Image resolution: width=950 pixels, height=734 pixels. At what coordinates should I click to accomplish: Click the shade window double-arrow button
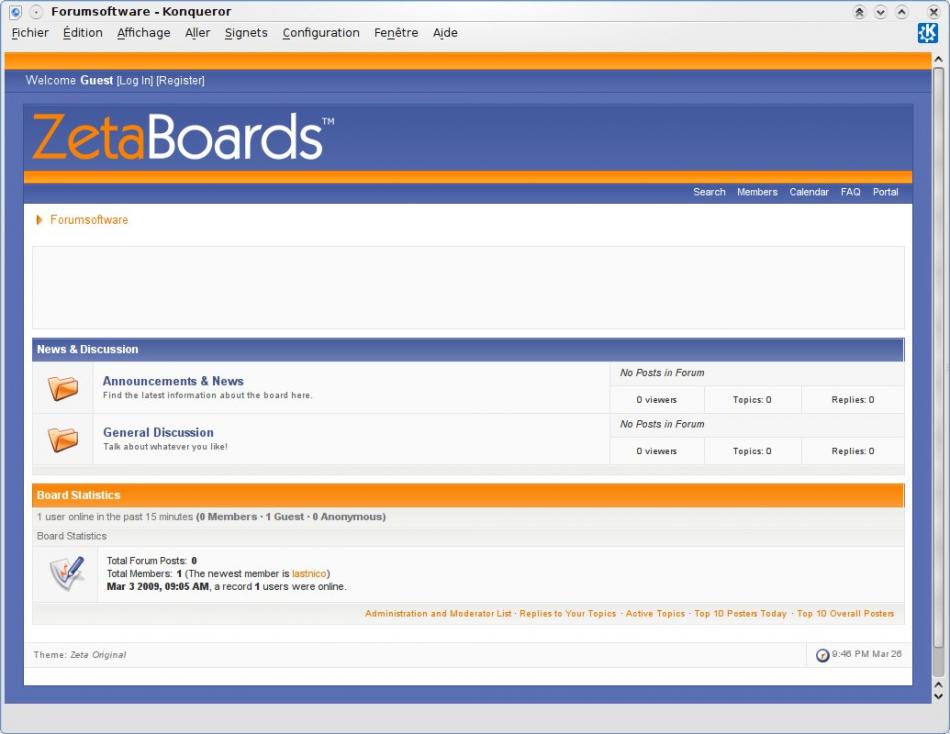click(x=859, y=12)
